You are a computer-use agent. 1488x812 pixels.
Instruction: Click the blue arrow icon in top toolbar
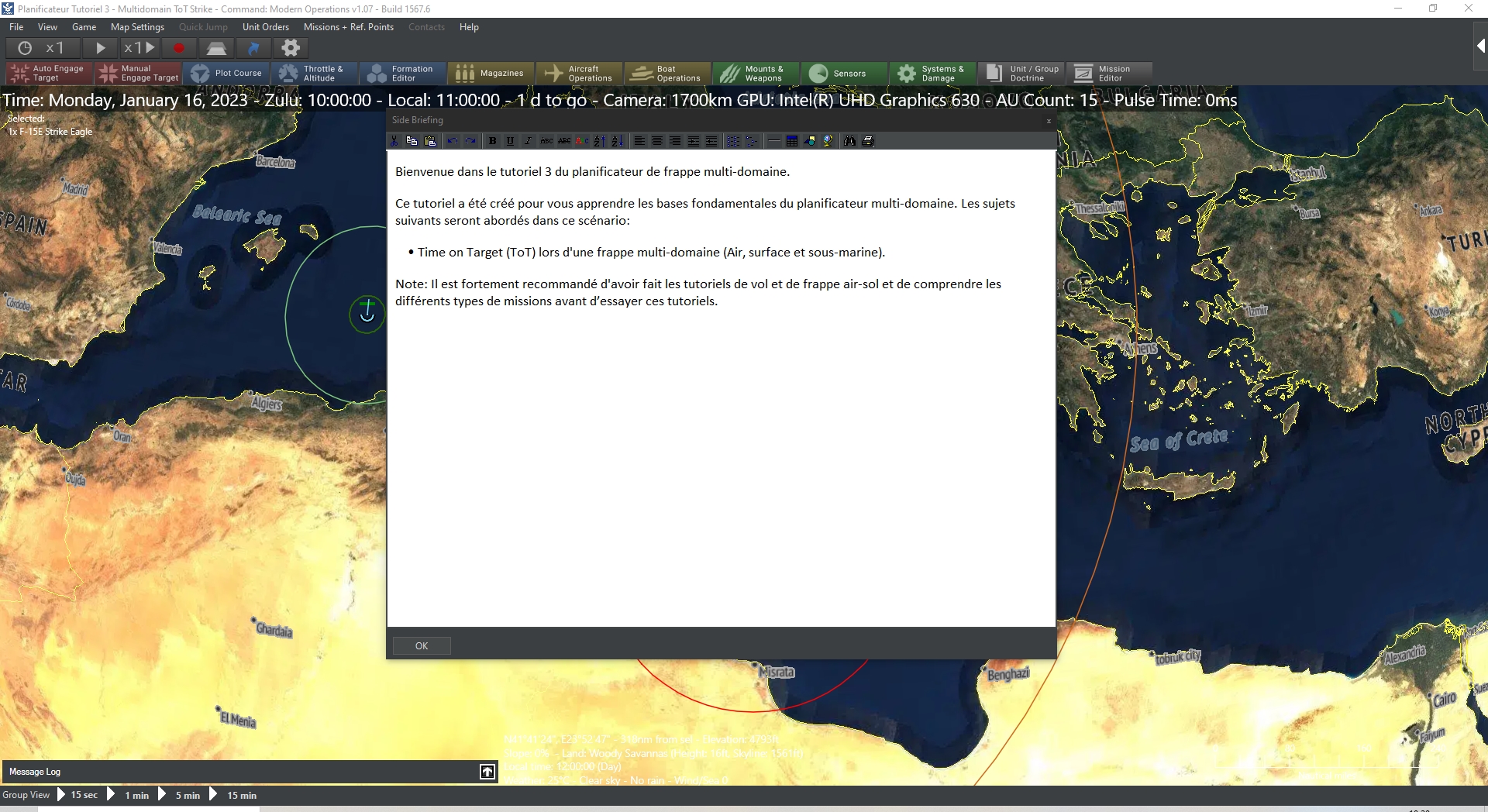[x=253, y=48]
